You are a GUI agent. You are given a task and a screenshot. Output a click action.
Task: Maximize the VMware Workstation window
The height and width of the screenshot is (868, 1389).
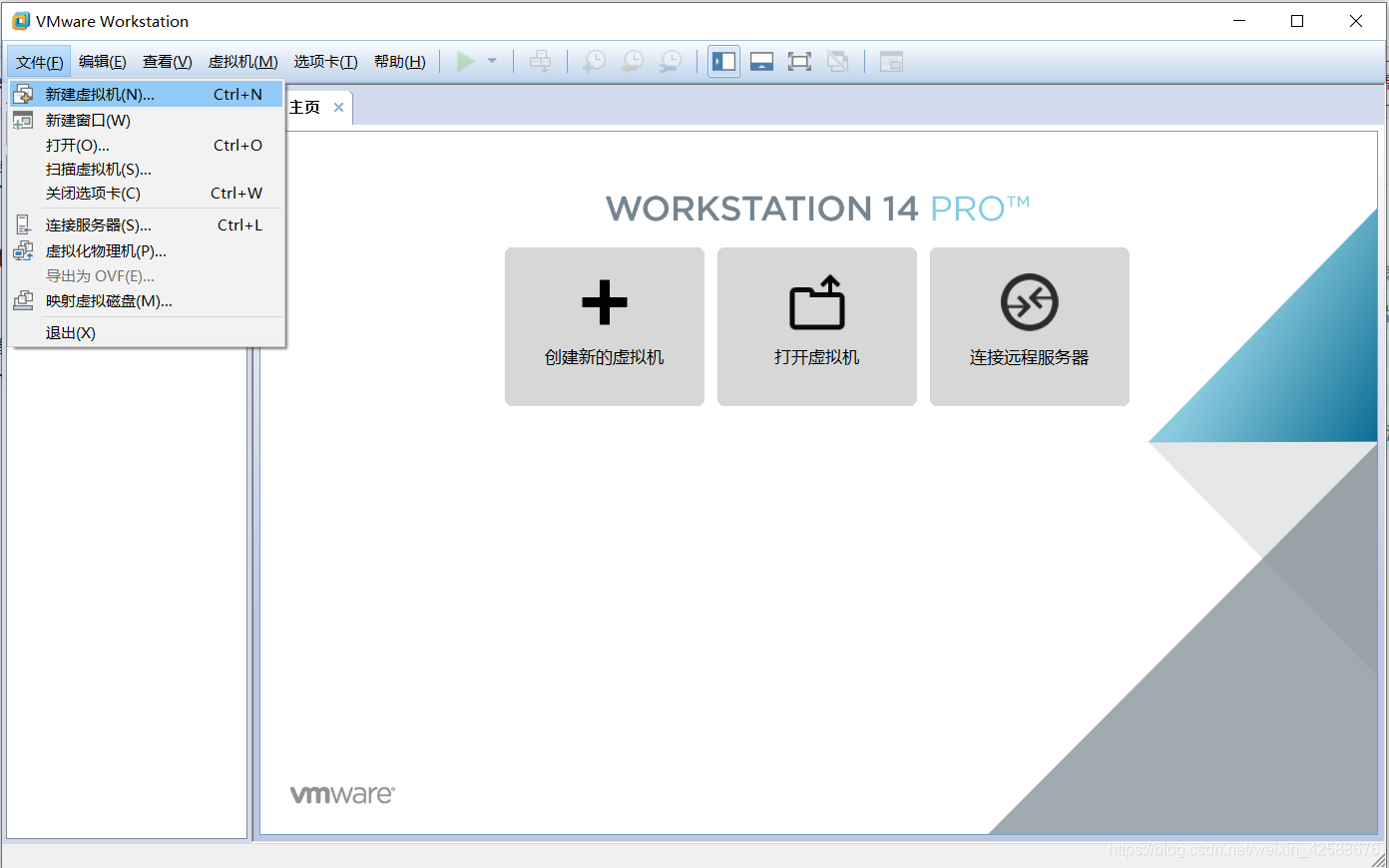click(x=1297, y=21)
